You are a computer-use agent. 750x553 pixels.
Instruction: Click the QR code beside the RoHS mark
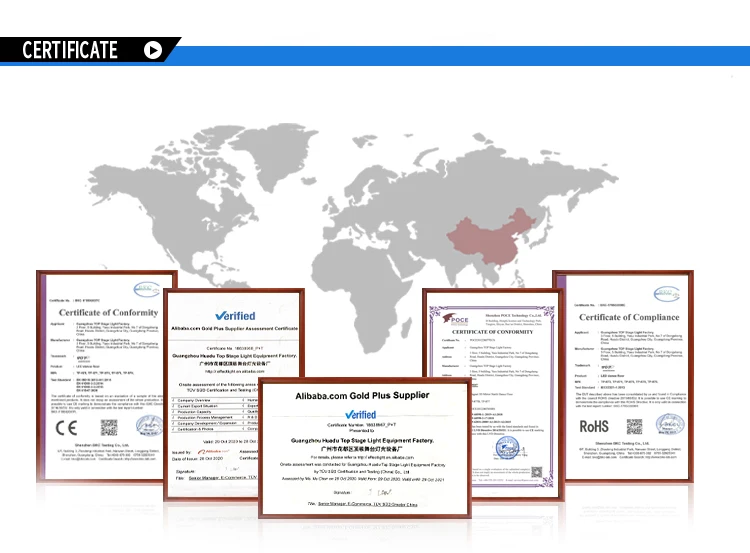coord(635,426)
